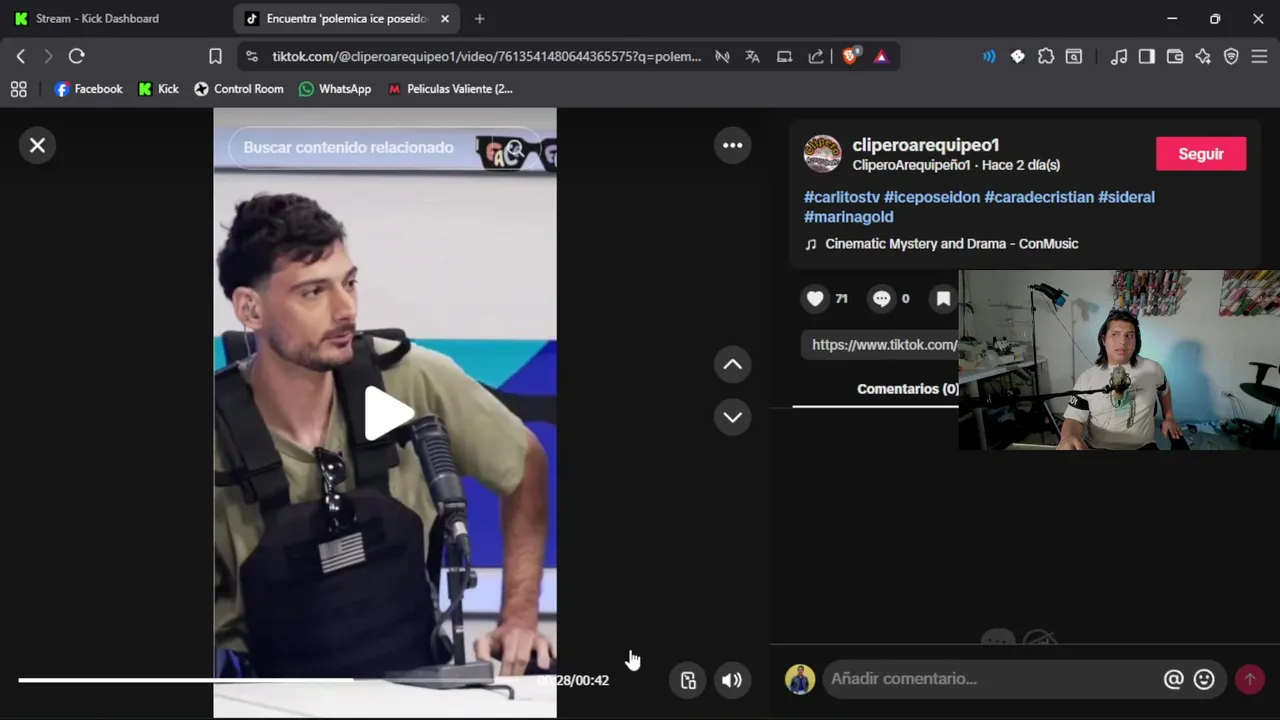Screen dimensions: 1280x720
Task: Click the tag-shaped extension icon
Action: point(1018,57)
